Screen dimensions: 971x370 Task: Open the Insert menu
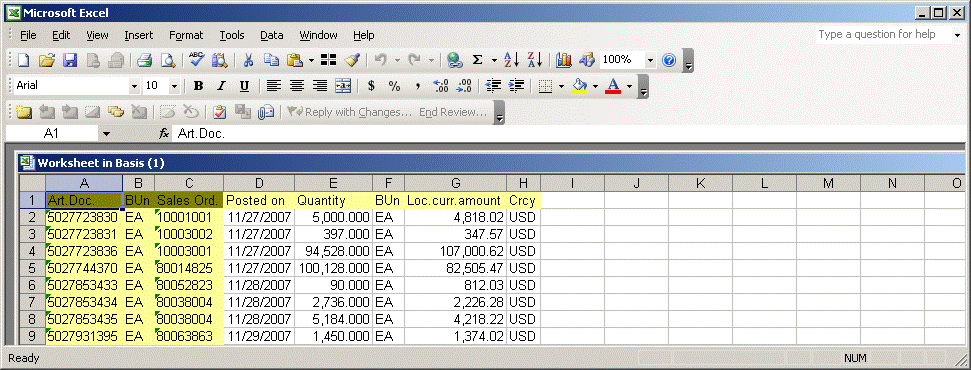(139, 35)
